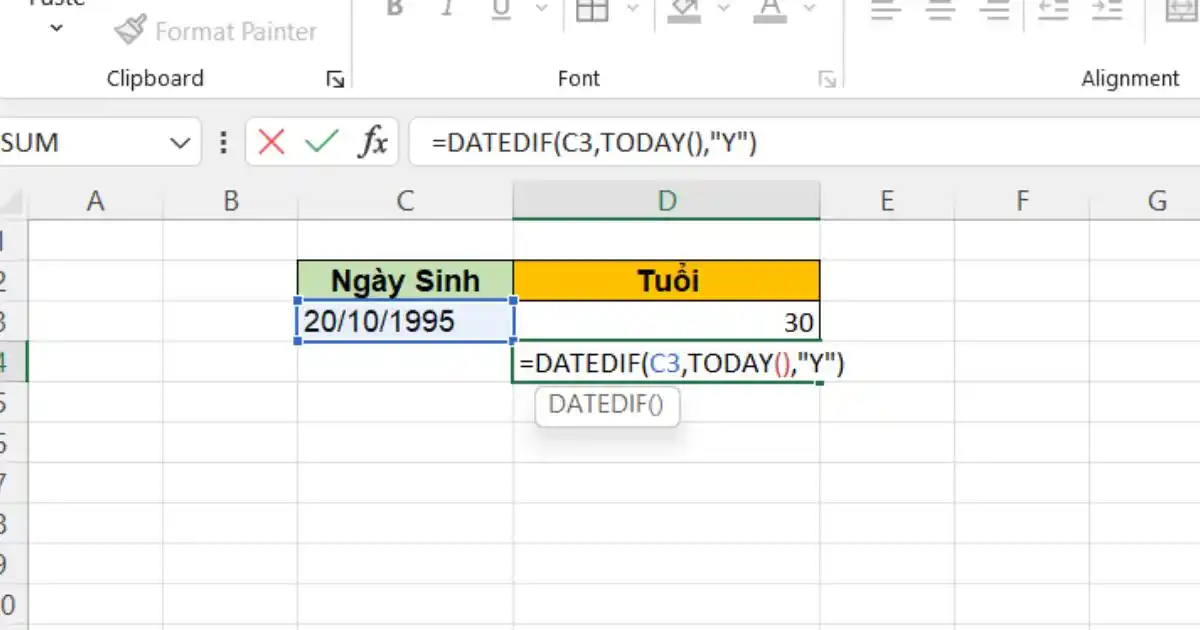Image resolution: width=1200 pixels, height=630 pixels.
Task: Click the formula bar DATEDIF text
Action: 594,143
